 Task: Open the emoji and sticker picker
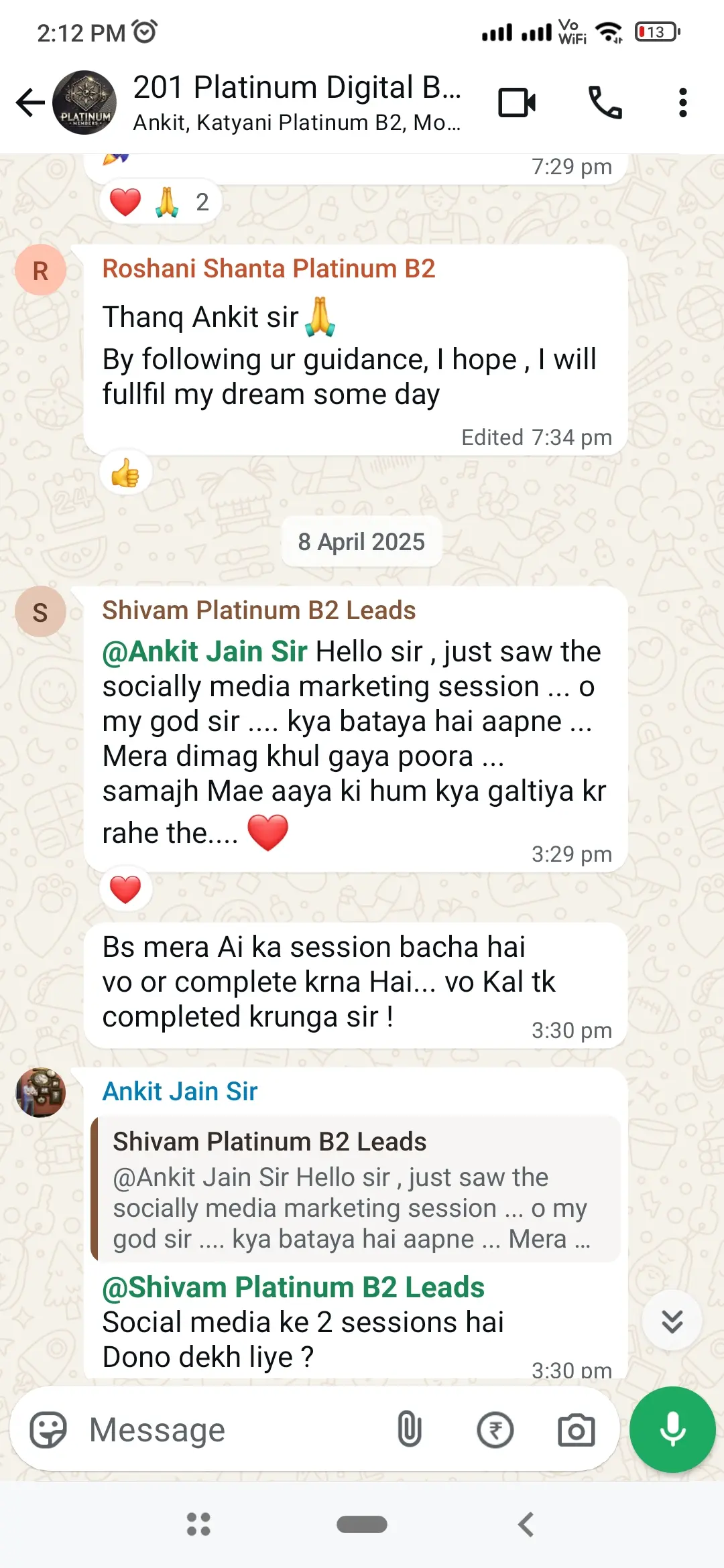coord(48,1430)
